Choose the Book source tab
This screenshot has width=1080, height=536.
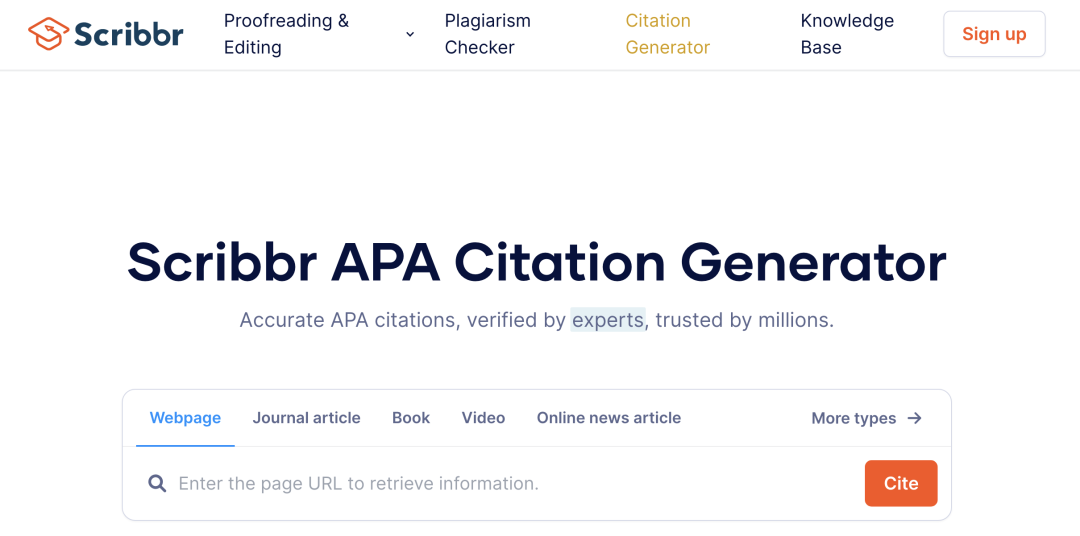pos(411,418)
